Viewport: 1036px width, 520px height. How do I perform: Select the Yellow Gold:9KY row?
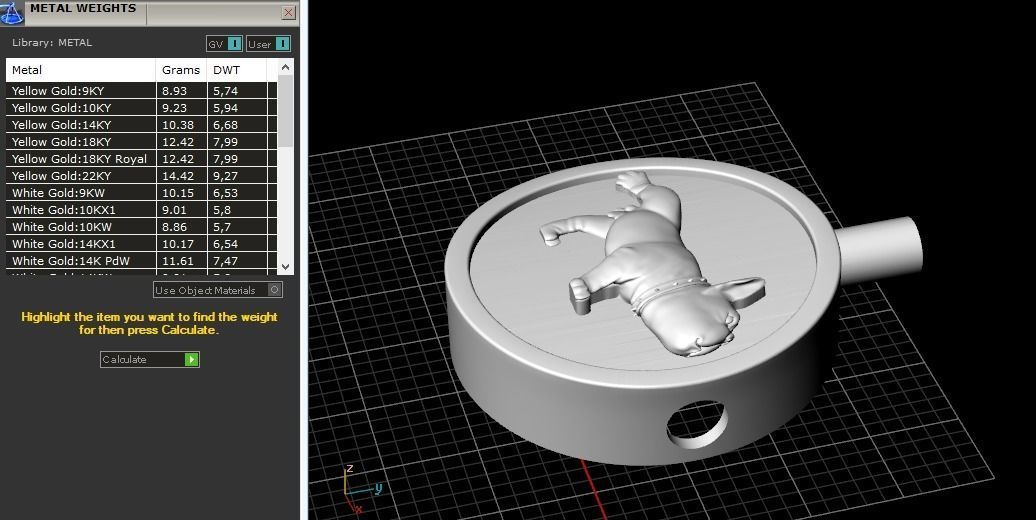[x=141, y=91]
